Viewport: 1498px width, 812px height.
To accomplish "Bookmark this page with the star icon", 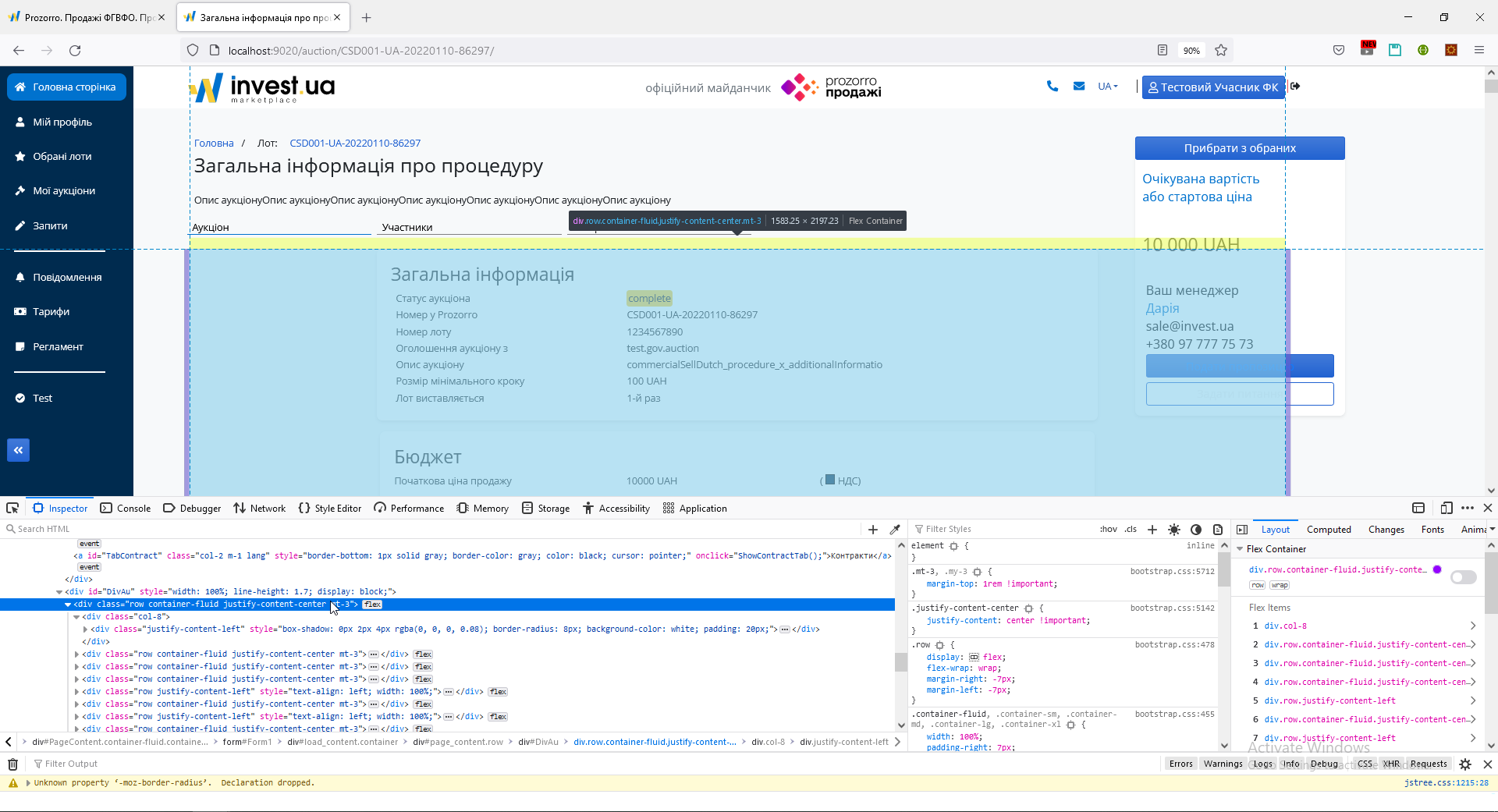I will 1221,51.
